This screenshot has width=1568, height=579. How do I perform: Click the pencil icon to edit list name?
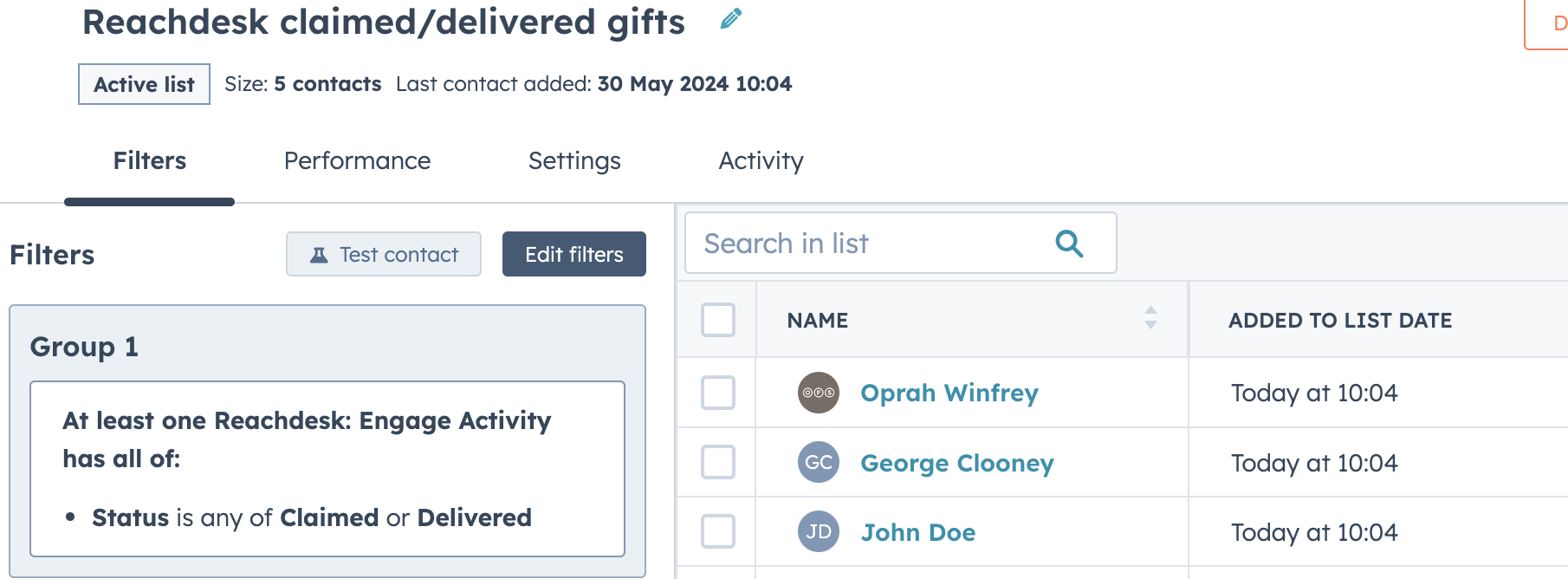(731, 19)
